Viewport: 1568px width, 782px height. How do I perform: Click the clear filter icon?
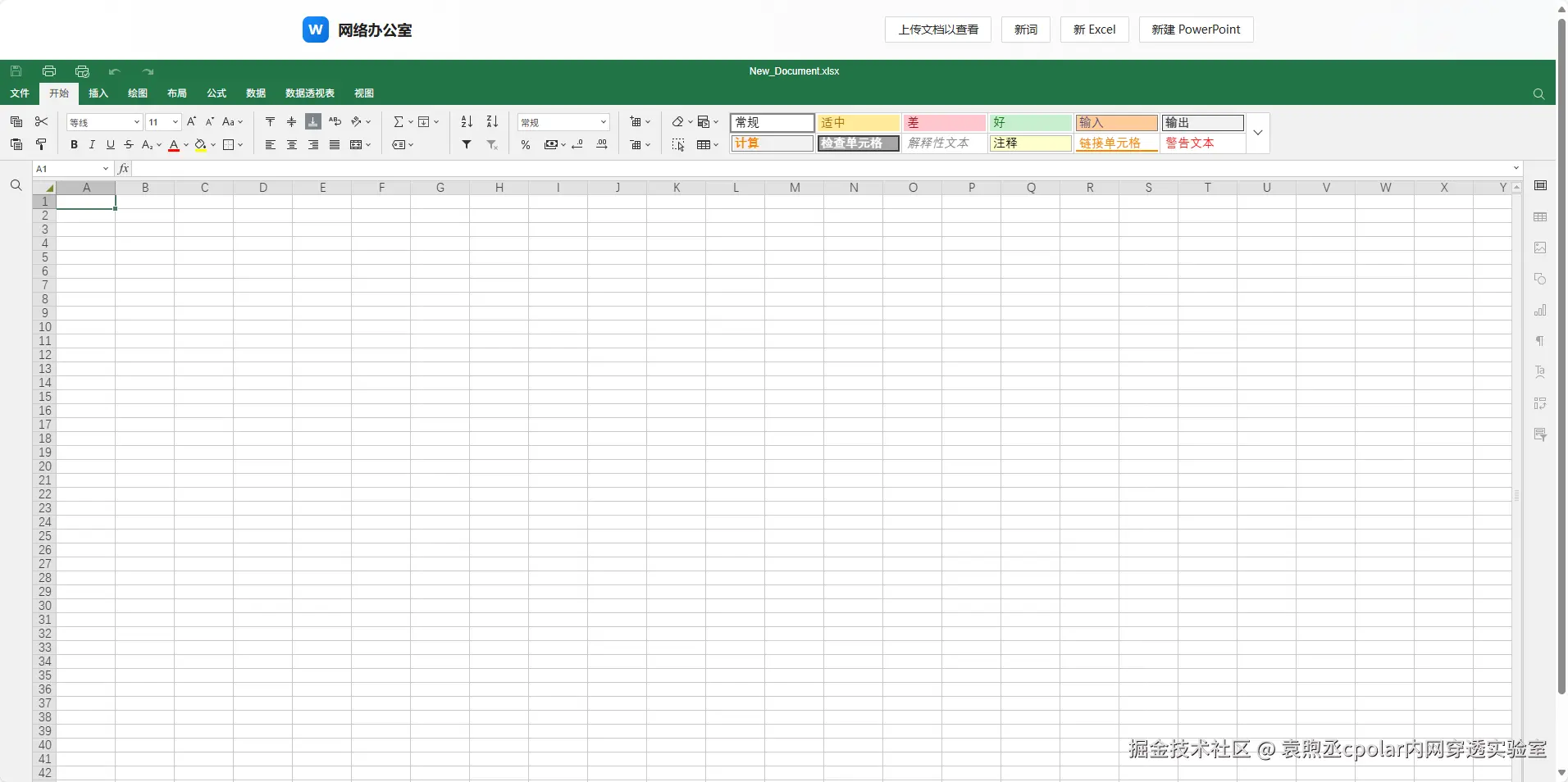click(x=492, y=144)
